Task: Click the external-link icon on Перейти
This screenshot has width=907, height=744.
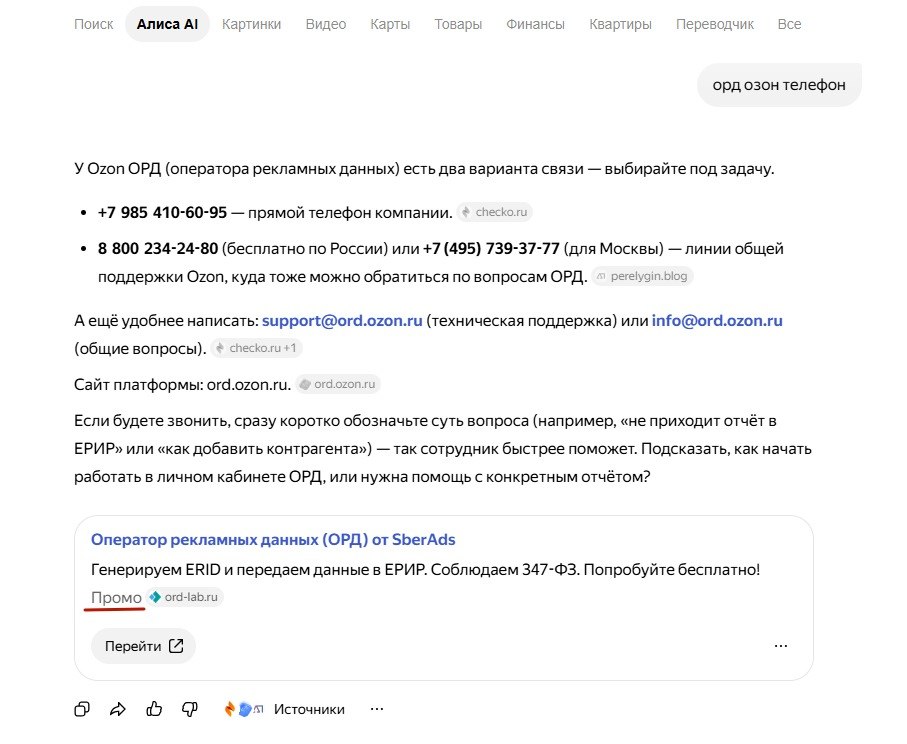Action: click(x=176, y=646)
